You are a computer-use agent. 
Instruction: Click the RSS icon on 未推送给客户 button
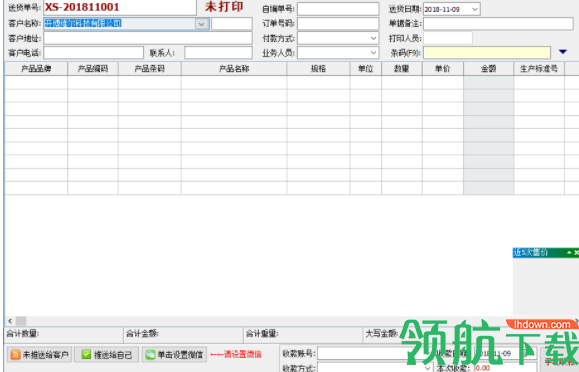16,355
